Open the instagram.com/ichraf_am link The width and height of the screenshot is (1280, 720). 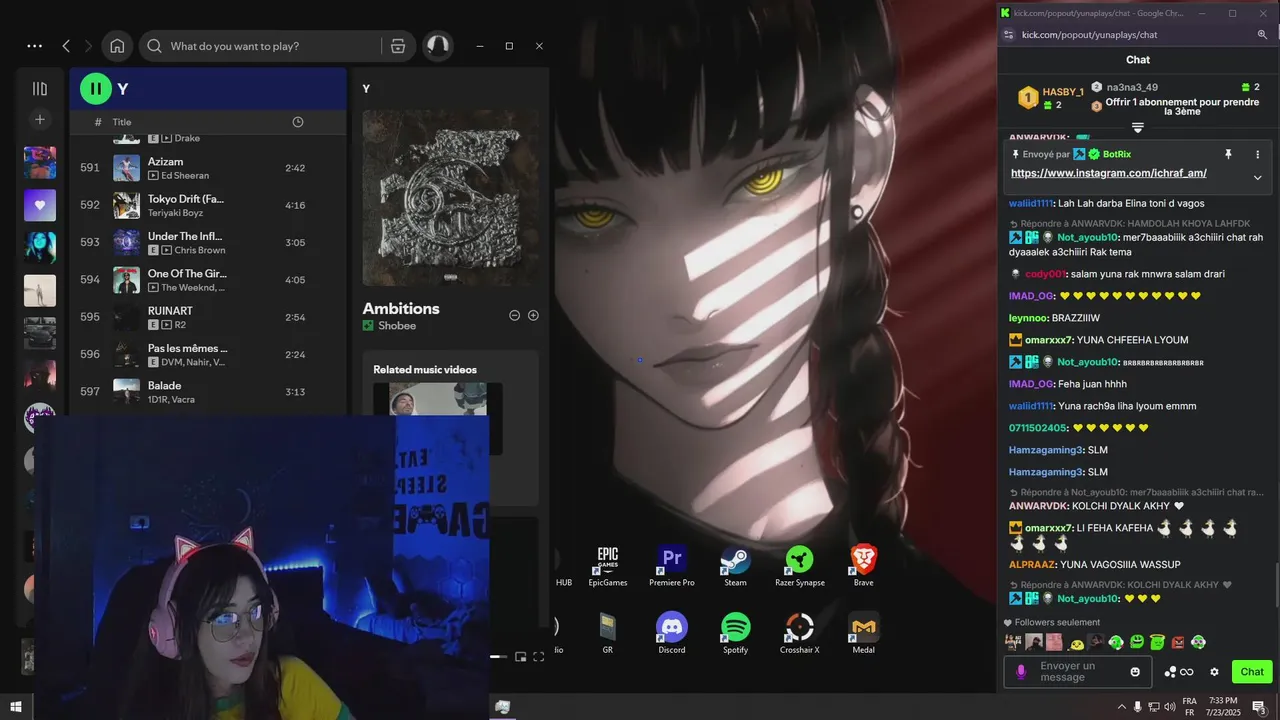[1108, 173]
